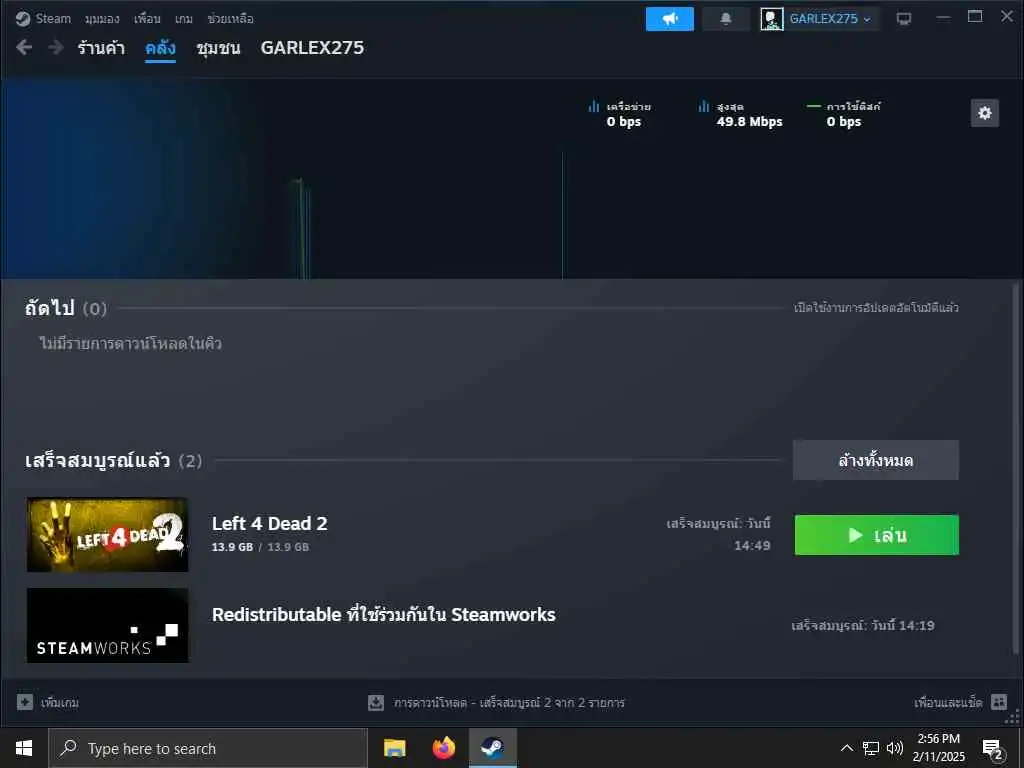Open the ช่วยเหลือ (Help) menu
The image size is (1024, 768).
230,18
